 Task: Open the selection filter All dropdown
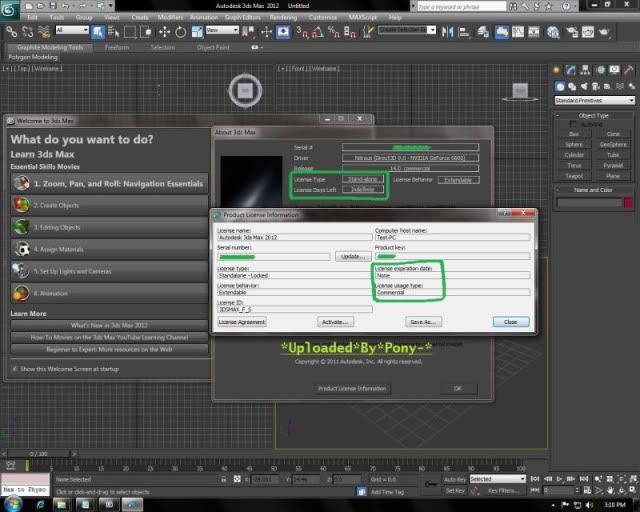click(72, 30)
